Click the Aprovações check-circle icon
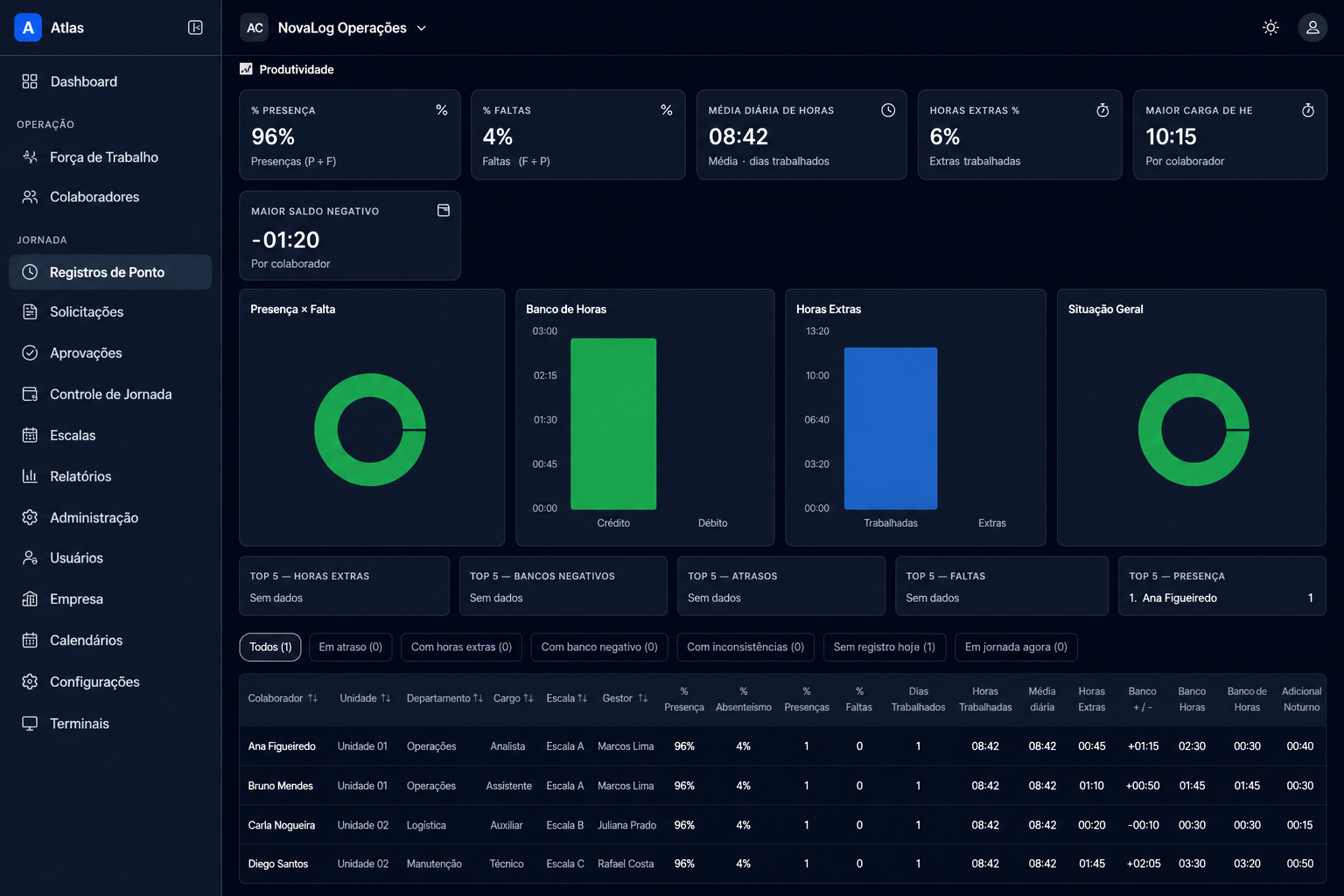 [x=30, y=353]
